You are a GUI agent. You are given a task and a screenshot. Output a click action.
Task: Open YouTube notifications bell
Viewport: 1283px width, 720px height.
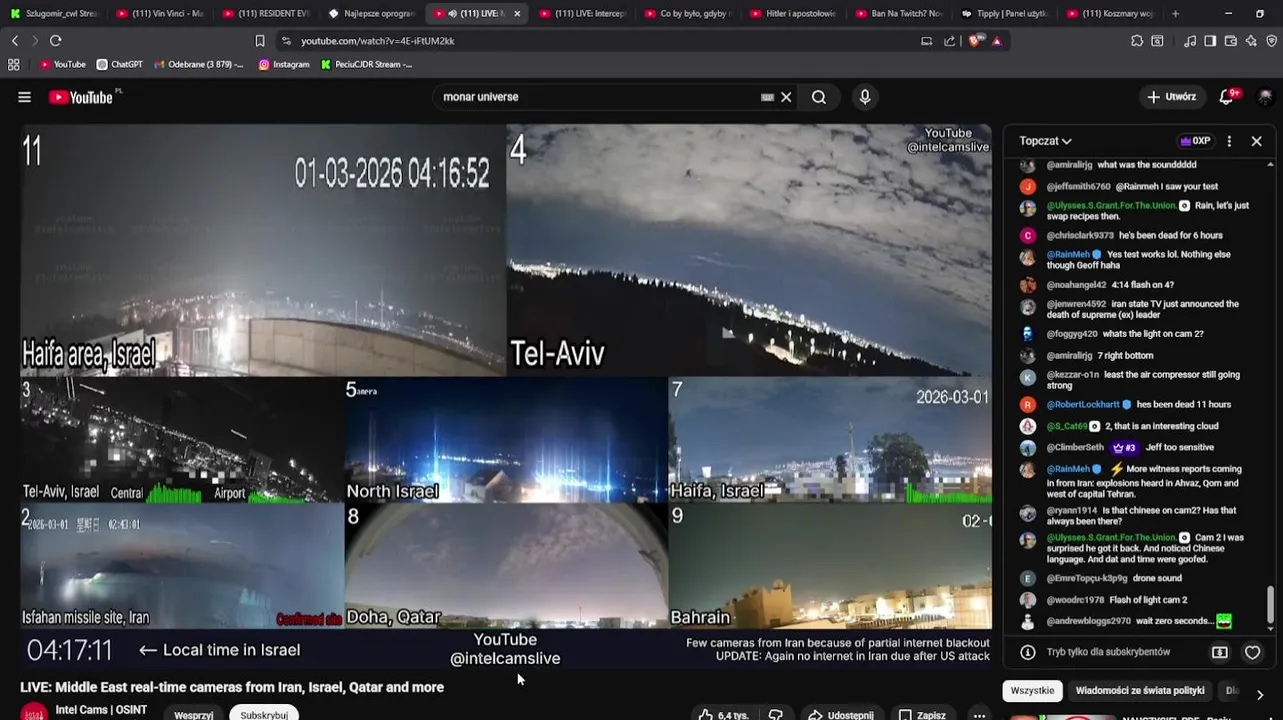[x=1227, y=97]
